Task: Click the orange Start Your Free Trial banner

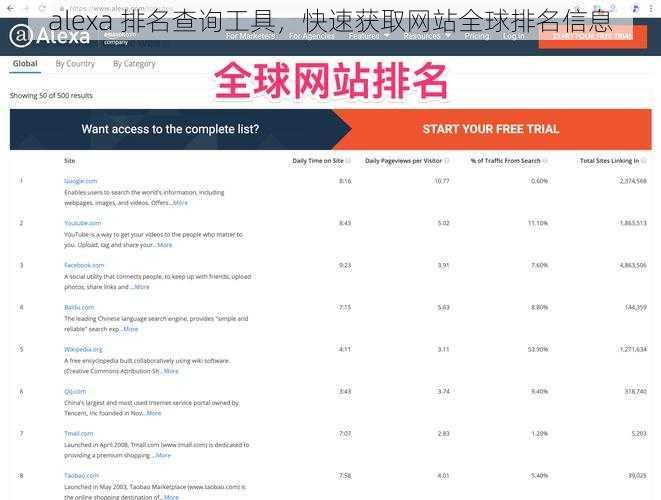Action: click(x=491, y=129)
